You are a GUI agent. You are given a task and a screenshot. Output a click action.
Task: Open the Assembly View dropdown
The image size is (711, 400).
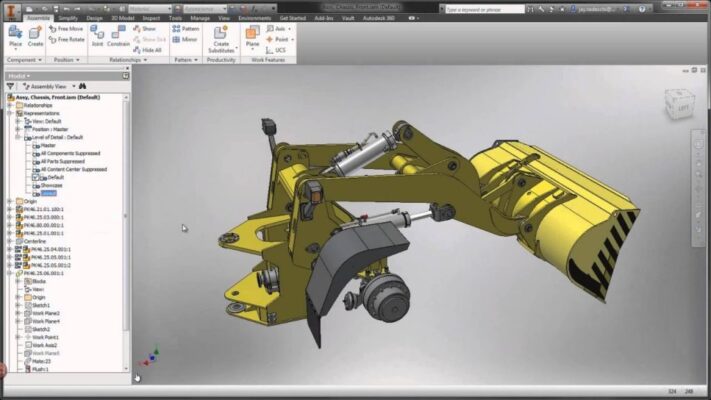click(x=73, y=86)
